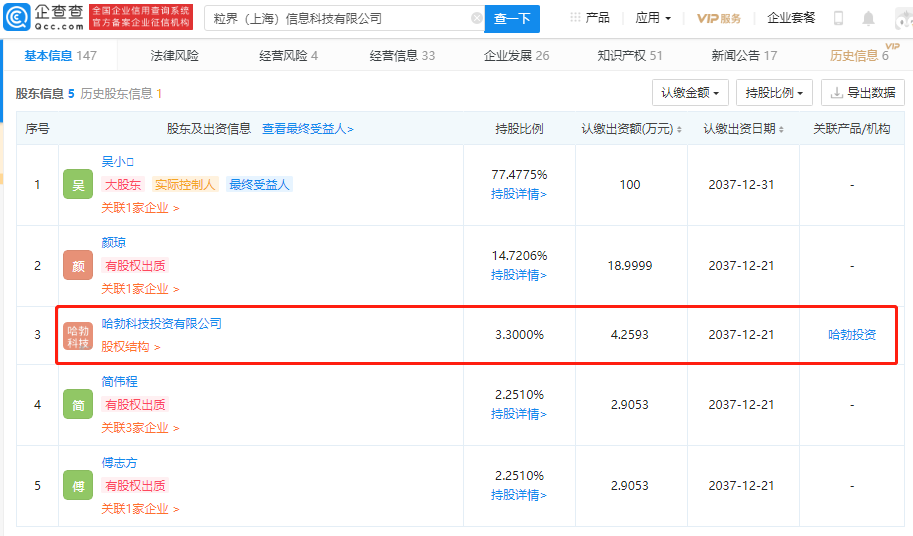Sort by 认缴出资额(万元) column sort icon

point(679,129)
